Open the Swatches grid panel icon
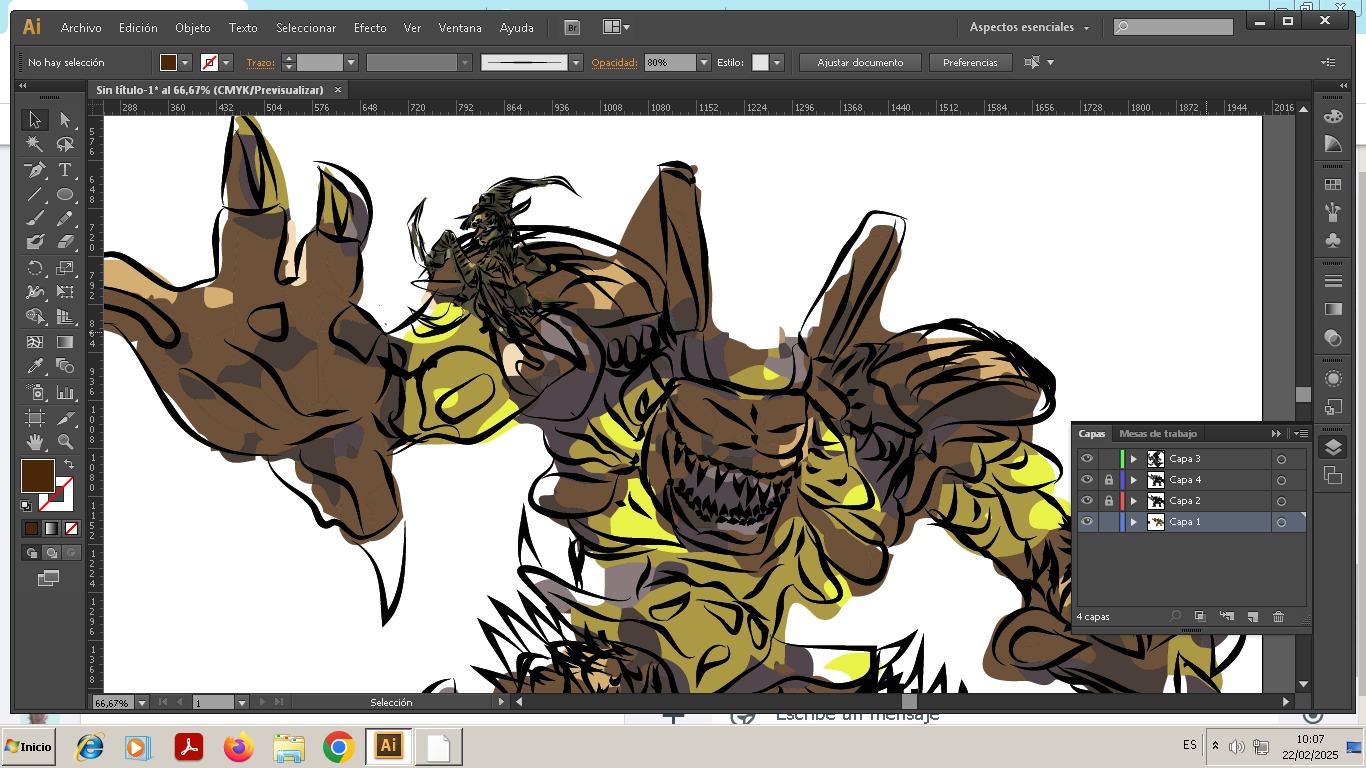Viewport: 1366px width, 768px height. click(1332, 185)
